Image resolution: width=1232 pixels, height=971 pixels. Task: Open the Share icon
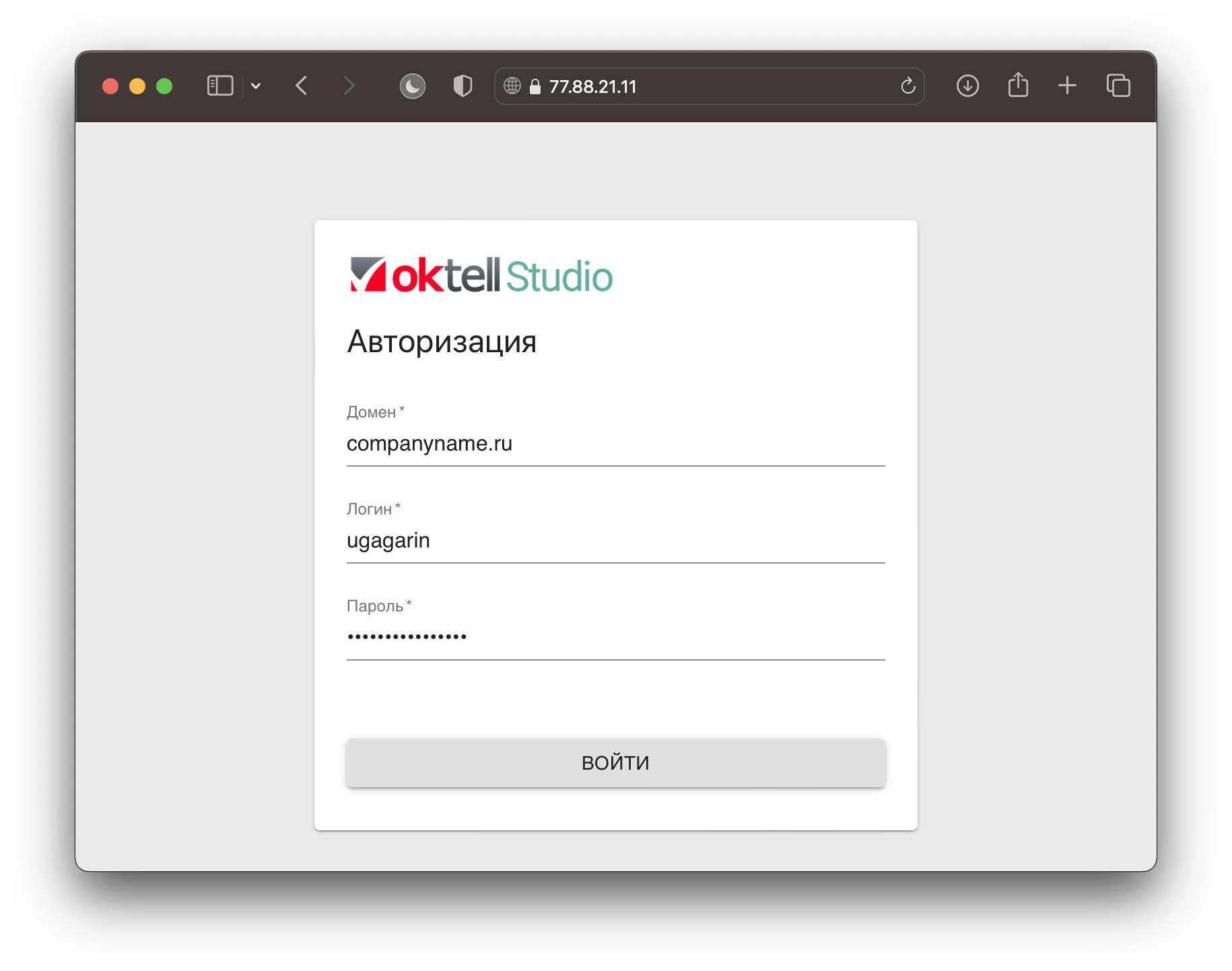(1018, 85)
